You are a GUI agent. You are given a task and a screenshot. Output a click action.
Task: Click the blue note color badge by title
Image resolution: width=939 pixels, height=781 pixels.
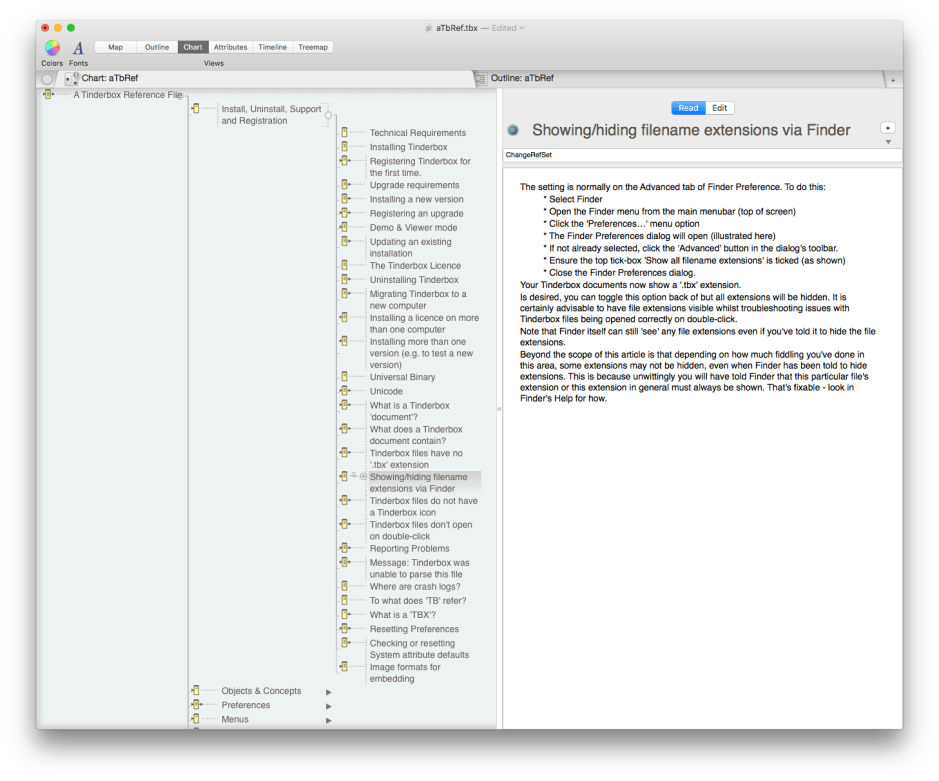[x=513, y=130]
